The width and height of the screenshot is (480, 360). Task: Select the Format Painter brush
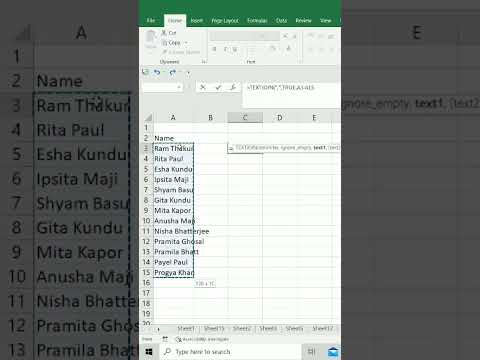165,52
